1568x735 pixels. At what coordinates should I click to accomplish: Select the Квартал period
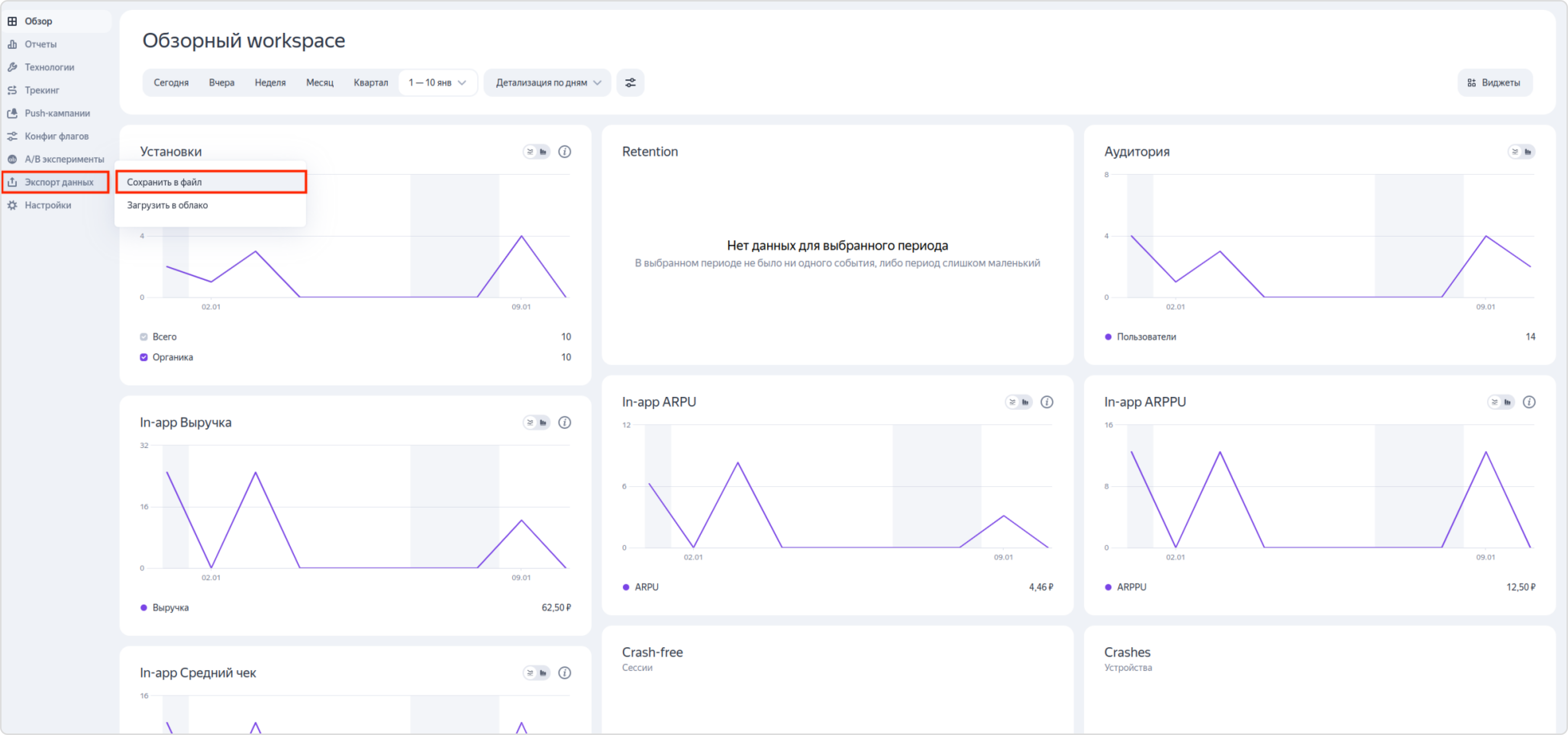pos(371,83)
